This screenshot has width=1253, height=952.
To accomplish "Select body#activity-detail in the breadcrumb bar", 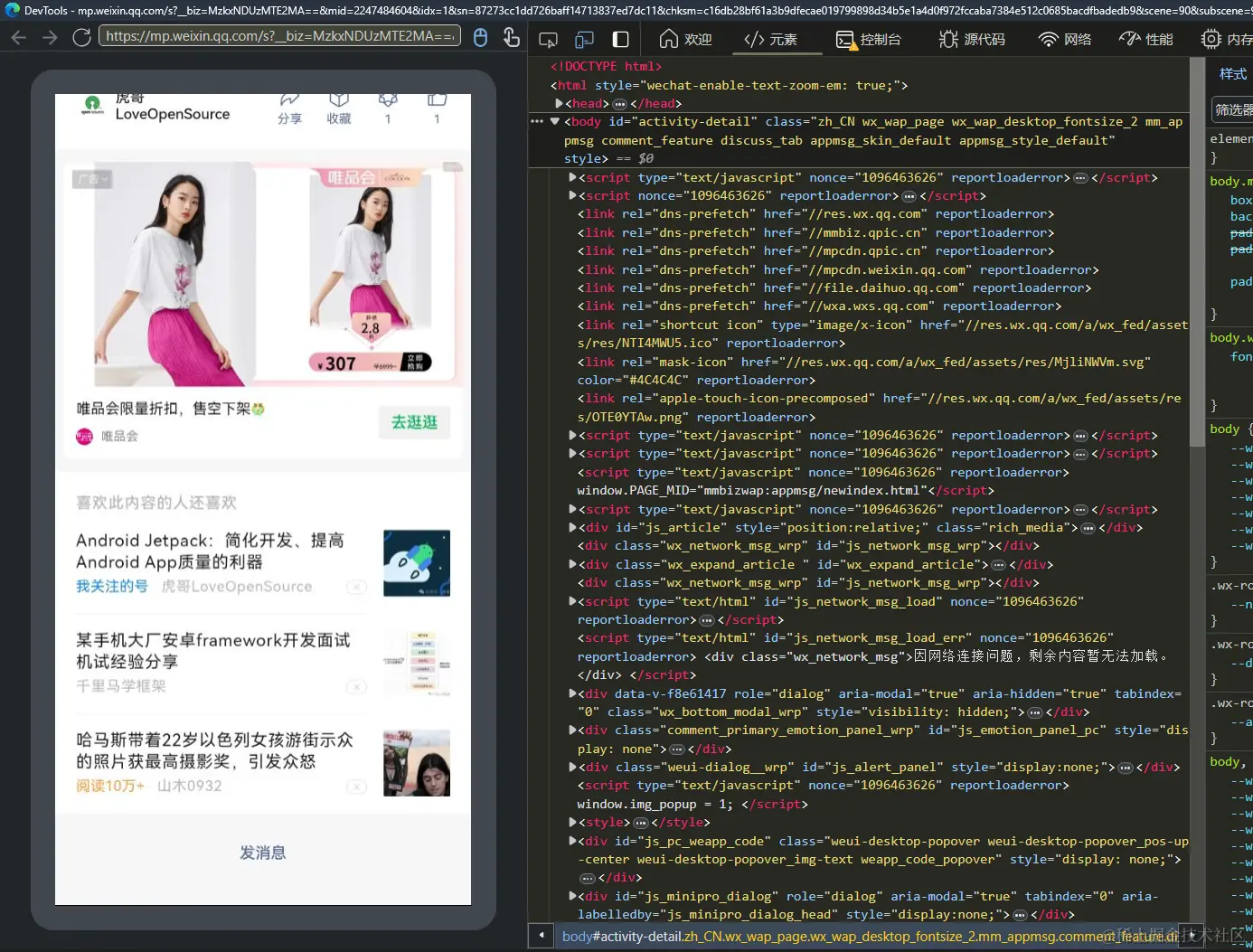I will point(870,937).
